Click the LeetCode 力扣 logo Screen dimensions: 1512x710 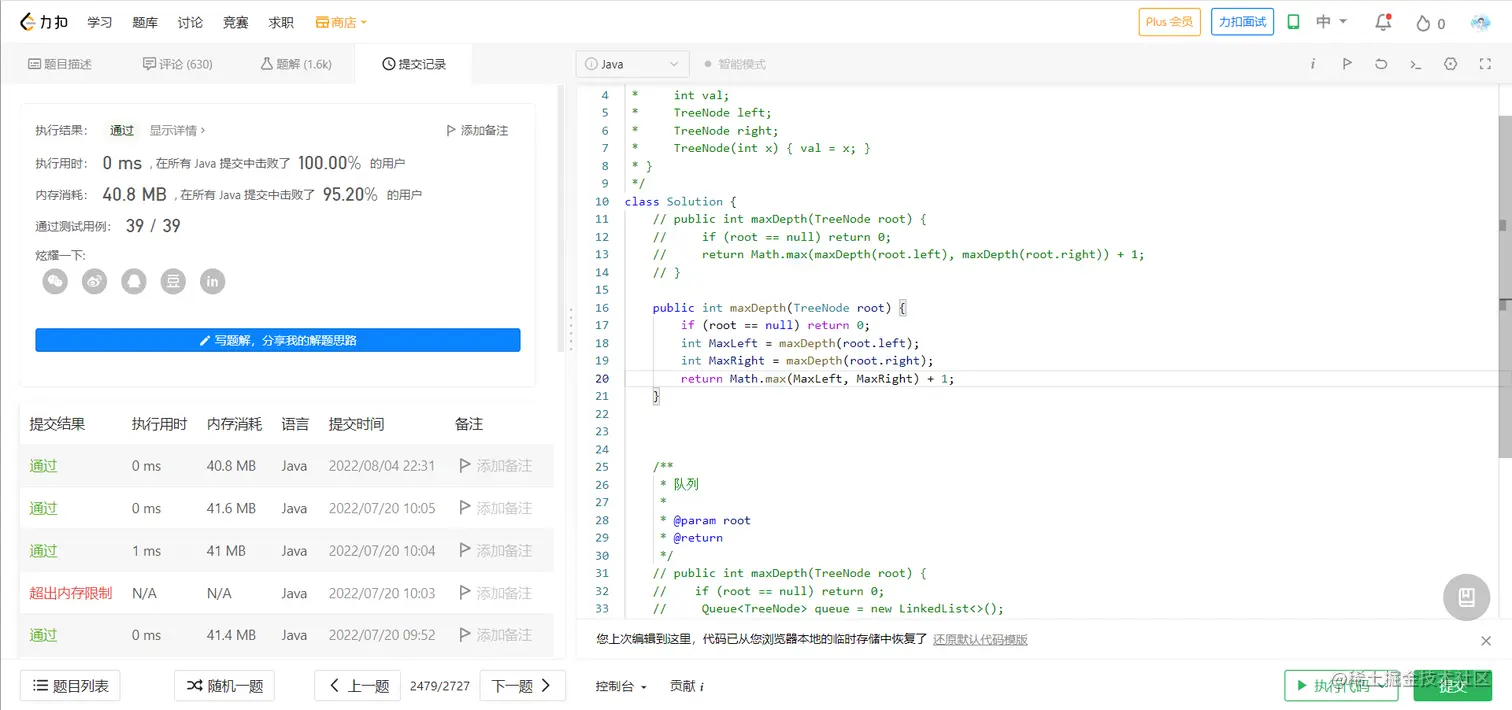point(43,22)
